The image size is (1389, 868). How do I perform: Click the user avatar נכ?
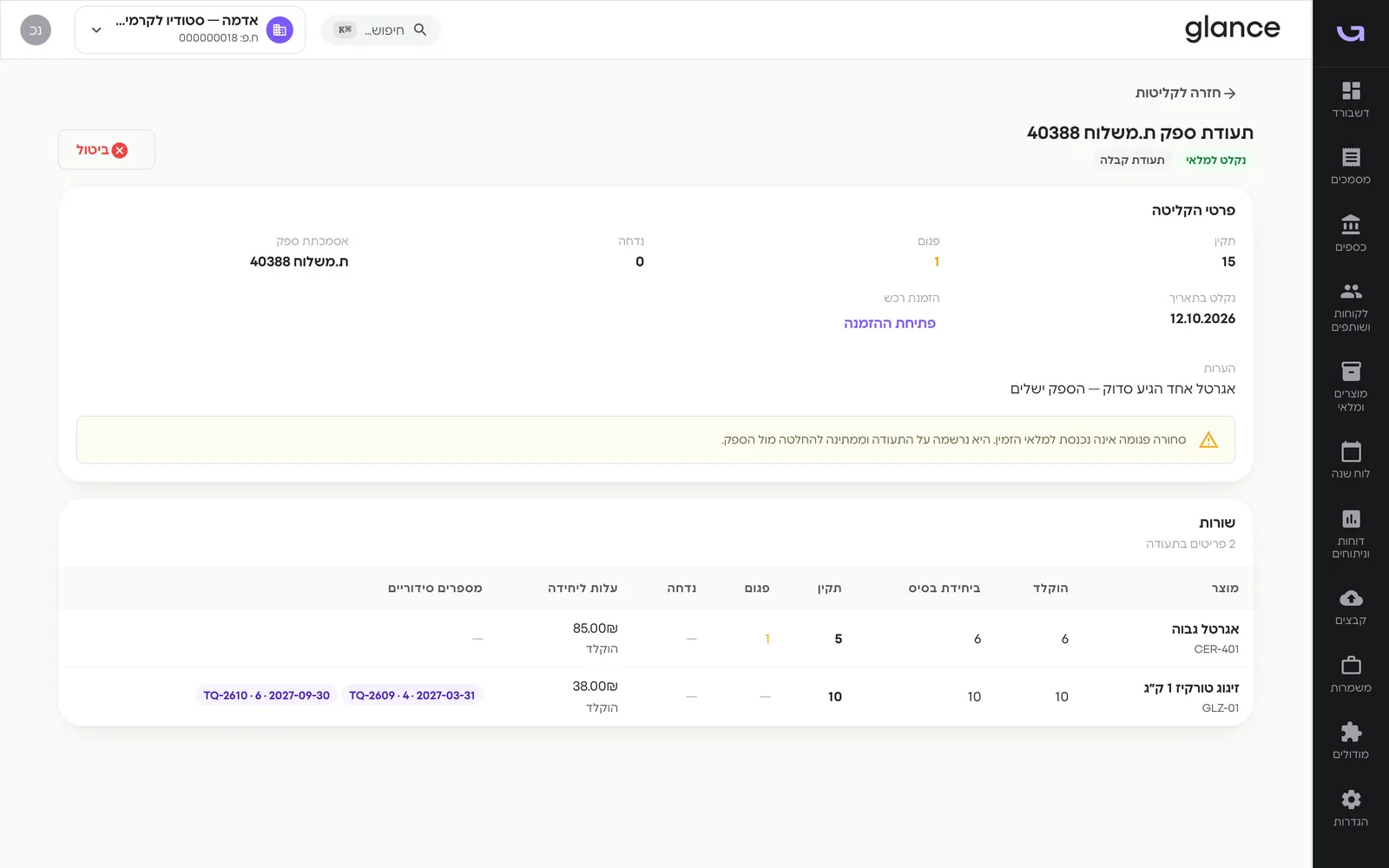[x=36, y=30]
